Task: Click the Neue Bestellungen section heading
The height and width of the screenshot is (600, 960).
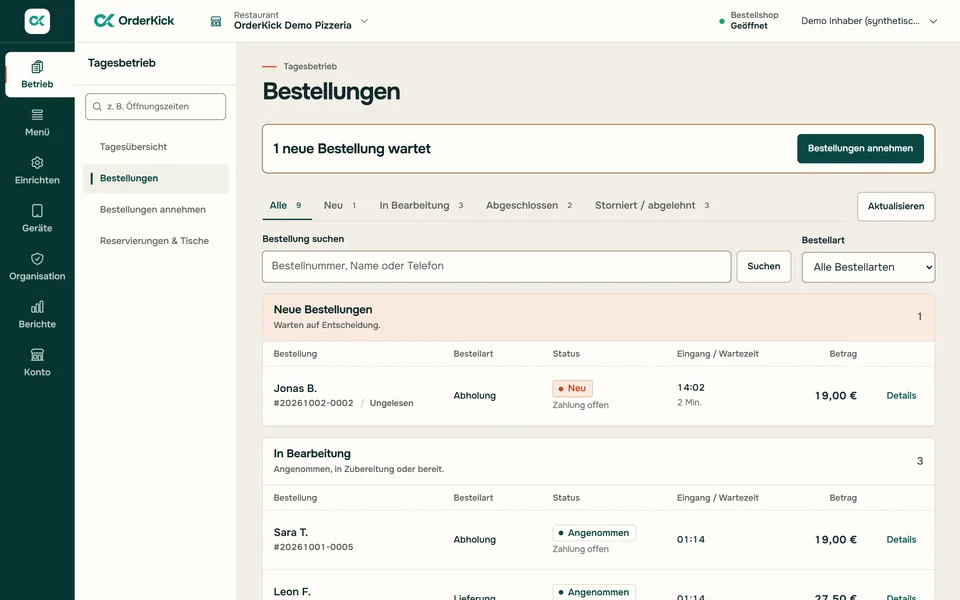Action: coord(323,310)
